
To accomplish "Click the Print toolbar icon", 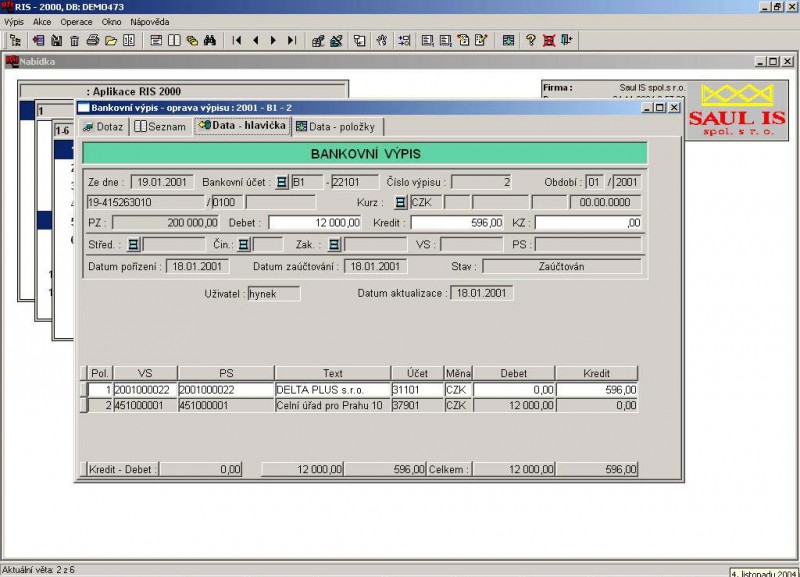I will (x=93, y=41).
